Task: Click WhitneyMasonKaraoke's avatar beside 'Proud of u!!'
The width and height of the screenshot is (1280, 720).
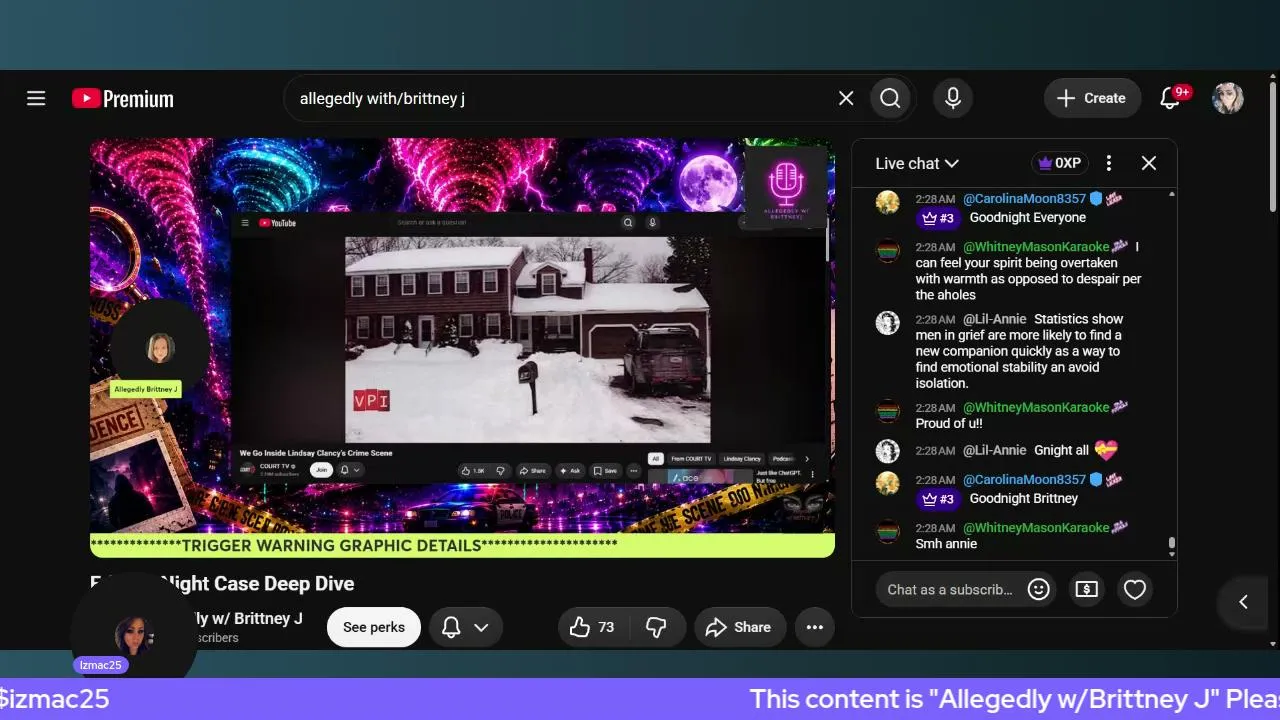Action: coord(887,410)
